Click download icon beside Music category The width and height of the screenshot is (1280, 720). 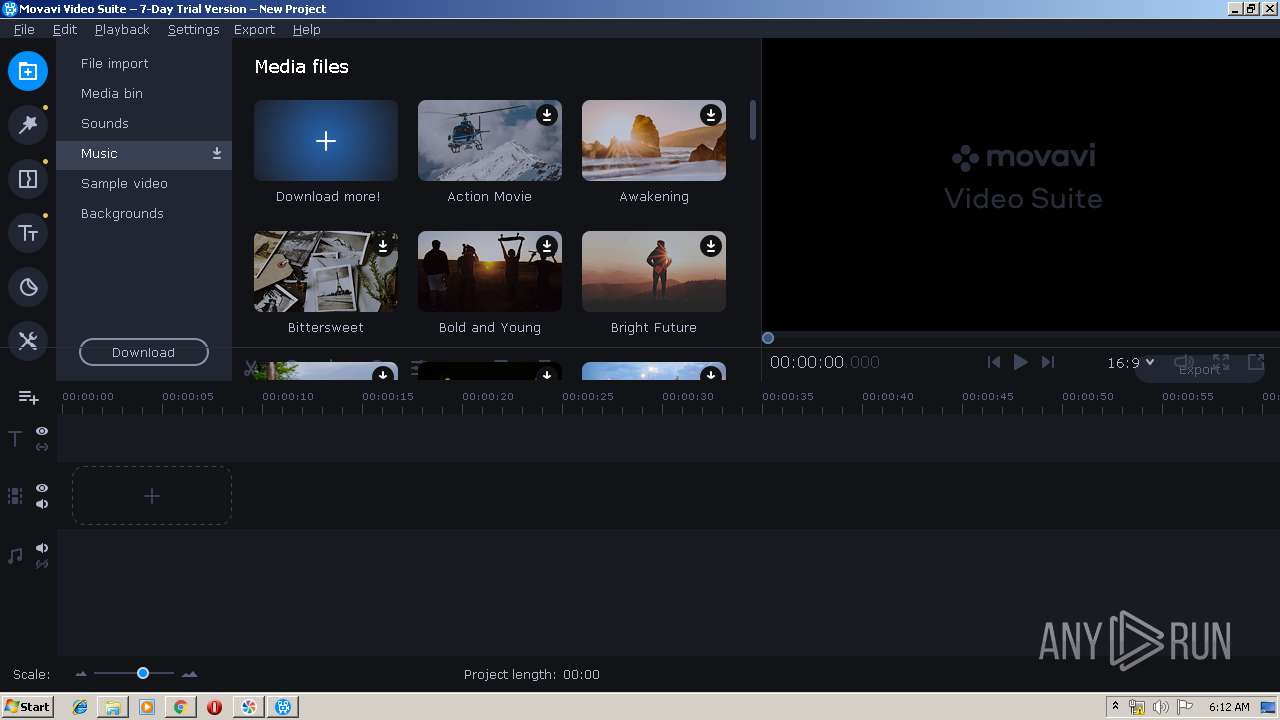pyautogui.click(x=216, y=154)
